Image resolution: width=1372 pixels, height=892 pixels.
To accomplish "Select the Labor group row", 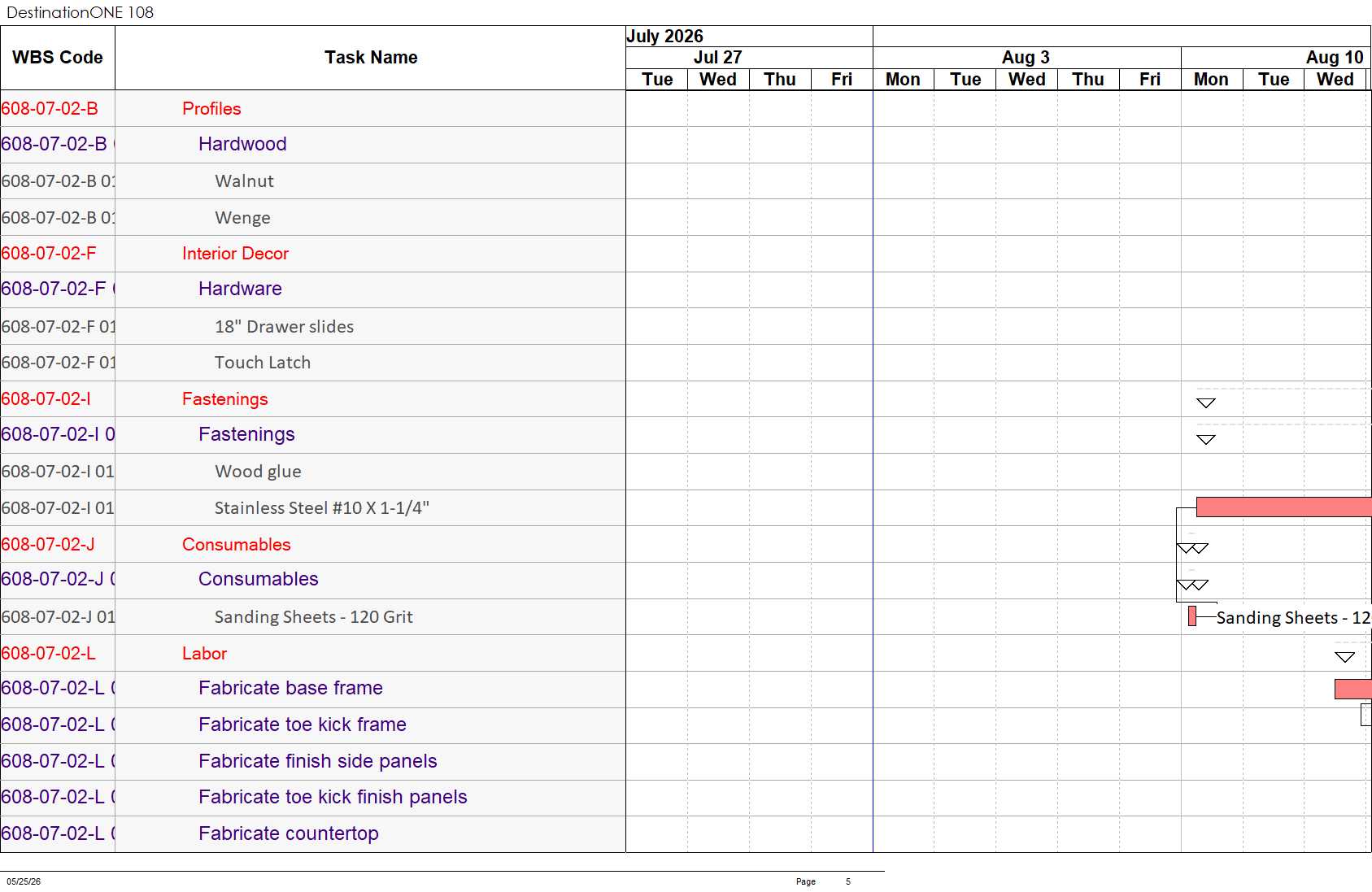I will [x=313, y=654].
